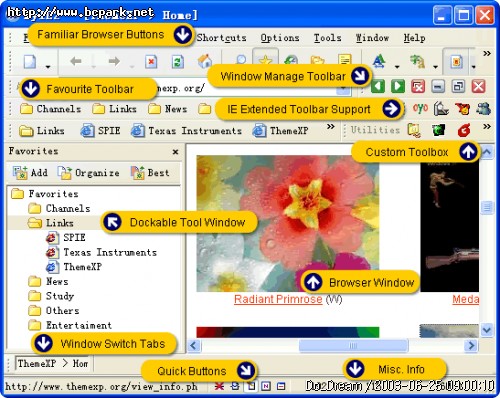Image resolution: width=500 pixels, height=398 pixels.
Task: Click the green next window arrow
Action: coord(398,86)
